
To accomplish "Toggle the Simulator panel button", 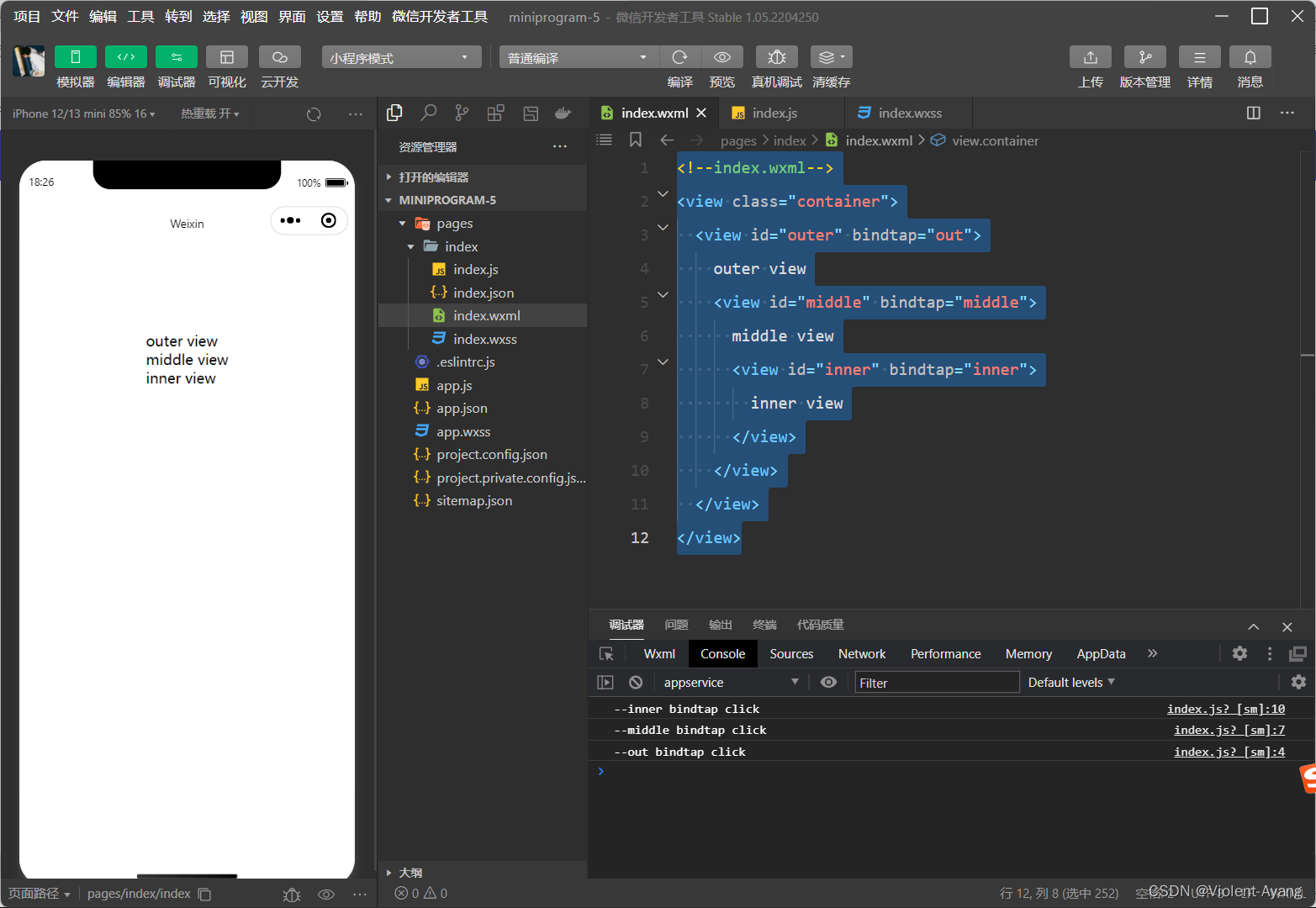I will (x=75, y=57).
